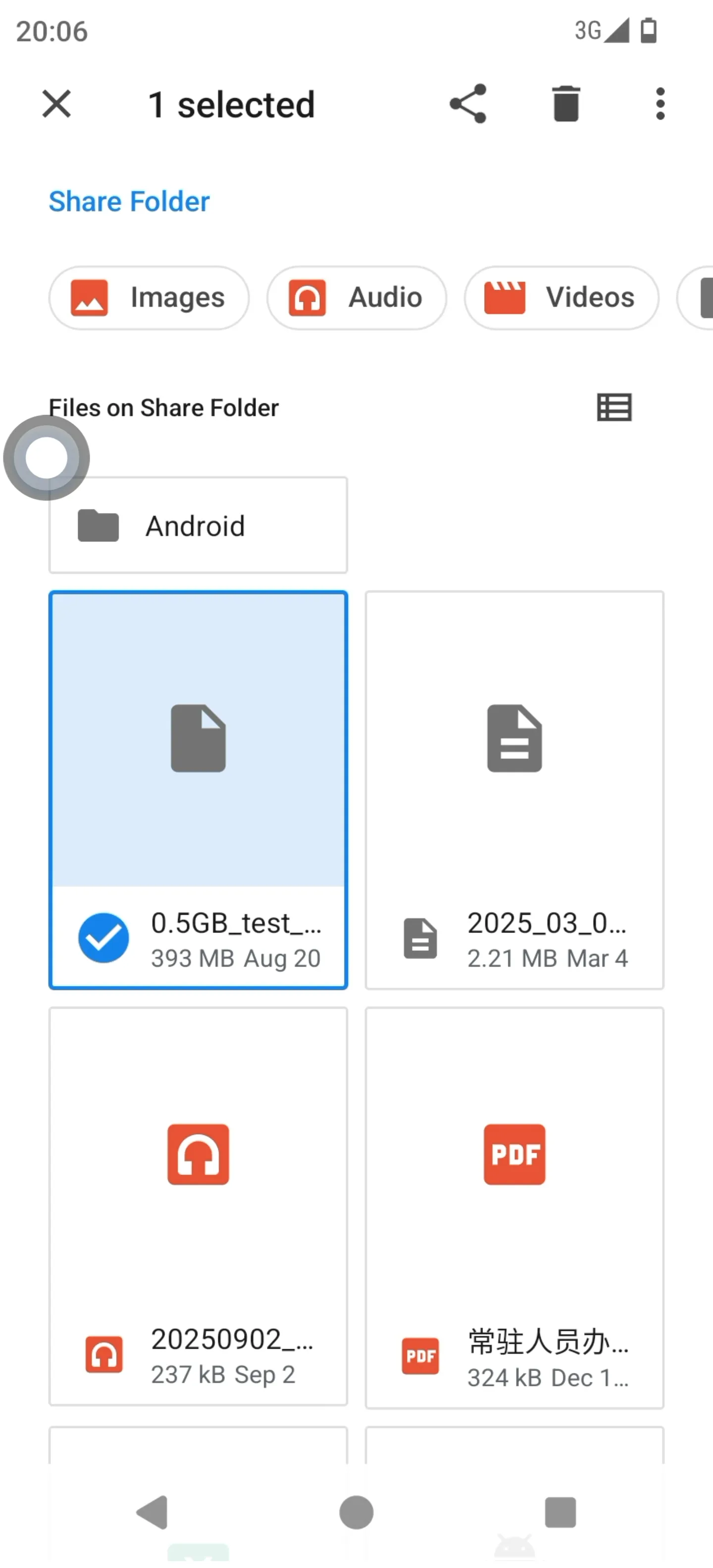Image resolution: width=713 pixels, height=1568 pixels.
Task: Uncheck the blue checkmark on 0.5GB_test file
Action: [x=103, y=938]
